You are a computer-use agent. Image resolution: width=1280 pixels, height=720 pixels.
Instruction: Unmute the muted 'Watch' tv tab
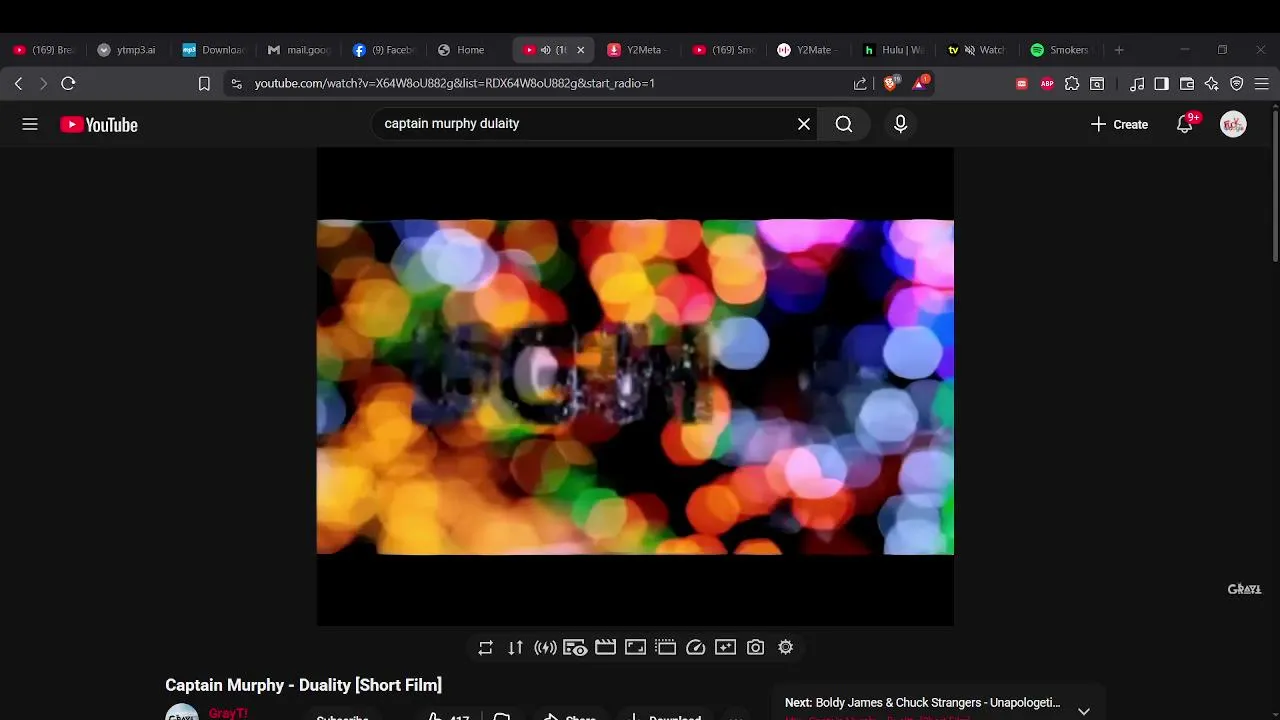coord(968,50)
